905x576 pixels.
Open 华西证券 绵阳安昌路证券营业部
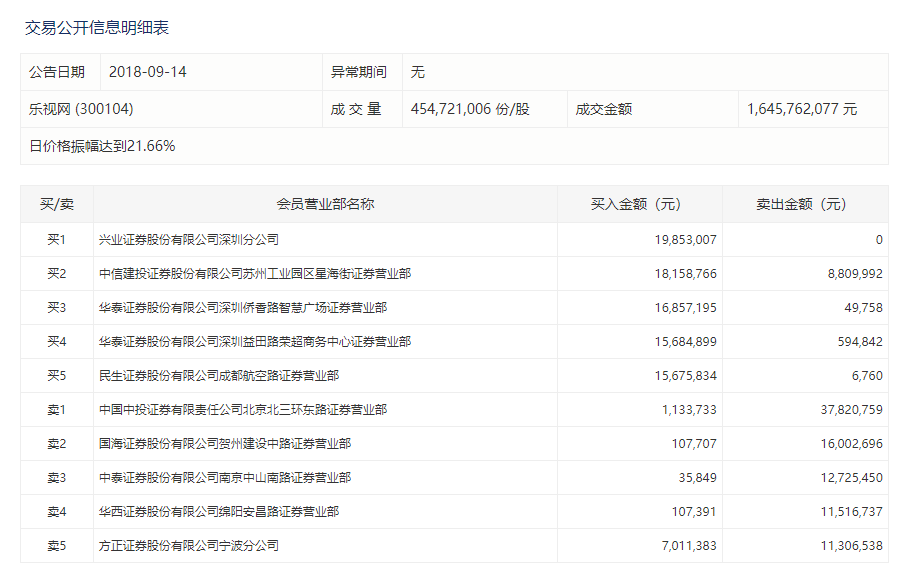tap(218, 512)
